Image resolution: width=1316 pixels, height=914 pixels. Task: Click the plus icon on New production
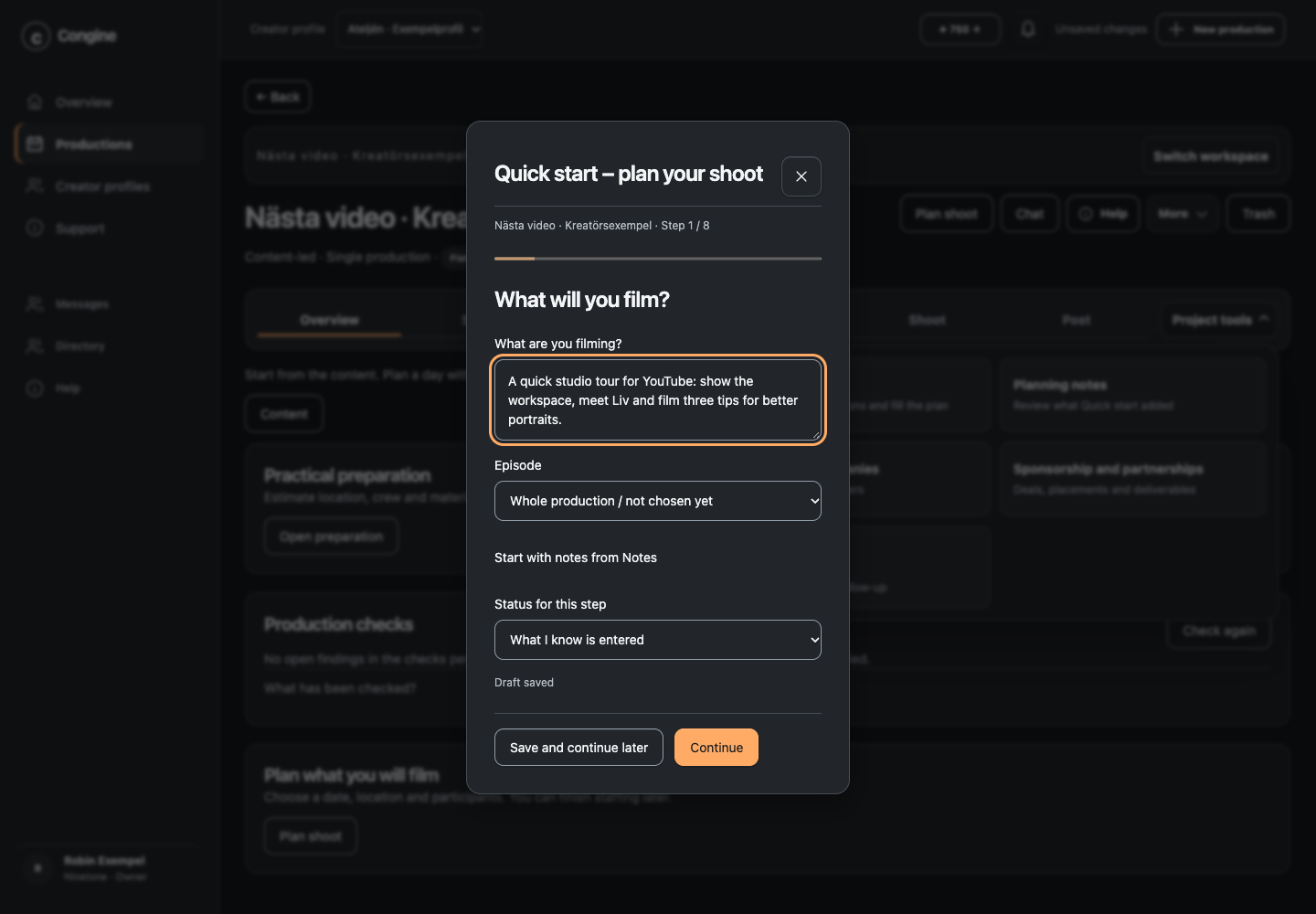[1176, 29]
